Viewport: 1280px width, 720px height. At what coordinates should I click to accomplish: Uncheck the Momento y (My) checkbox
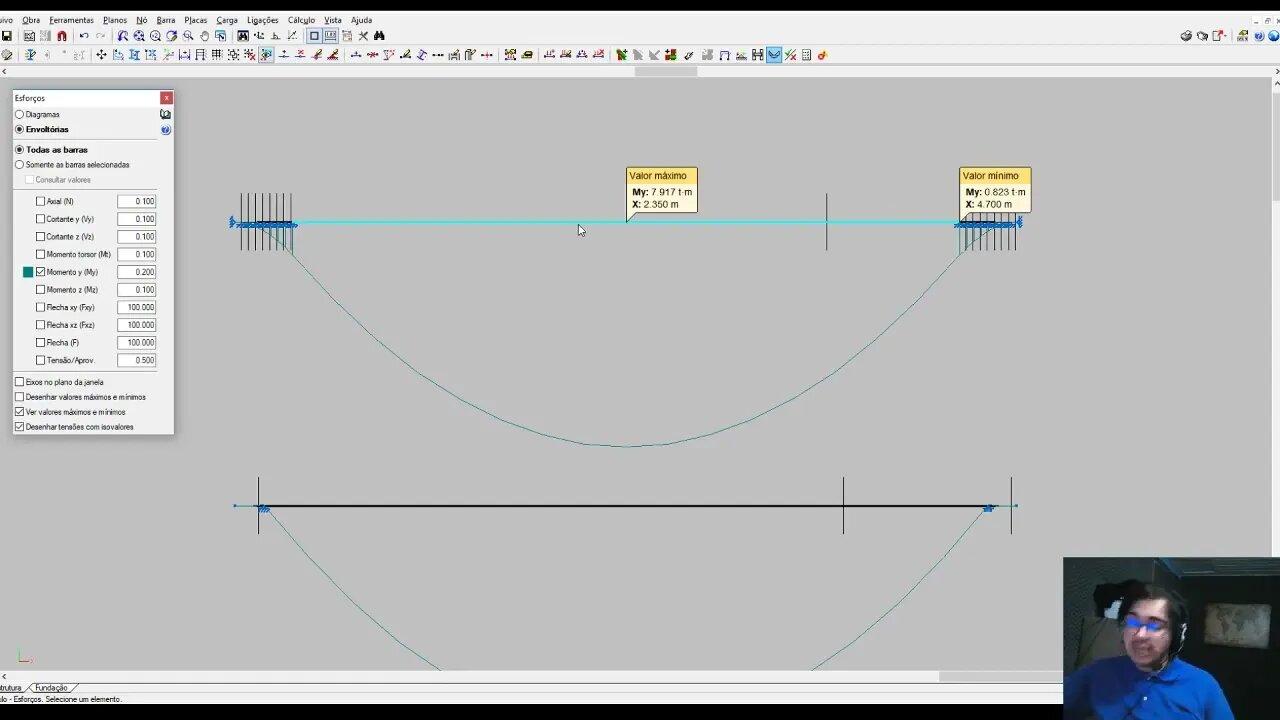[40, 272]
